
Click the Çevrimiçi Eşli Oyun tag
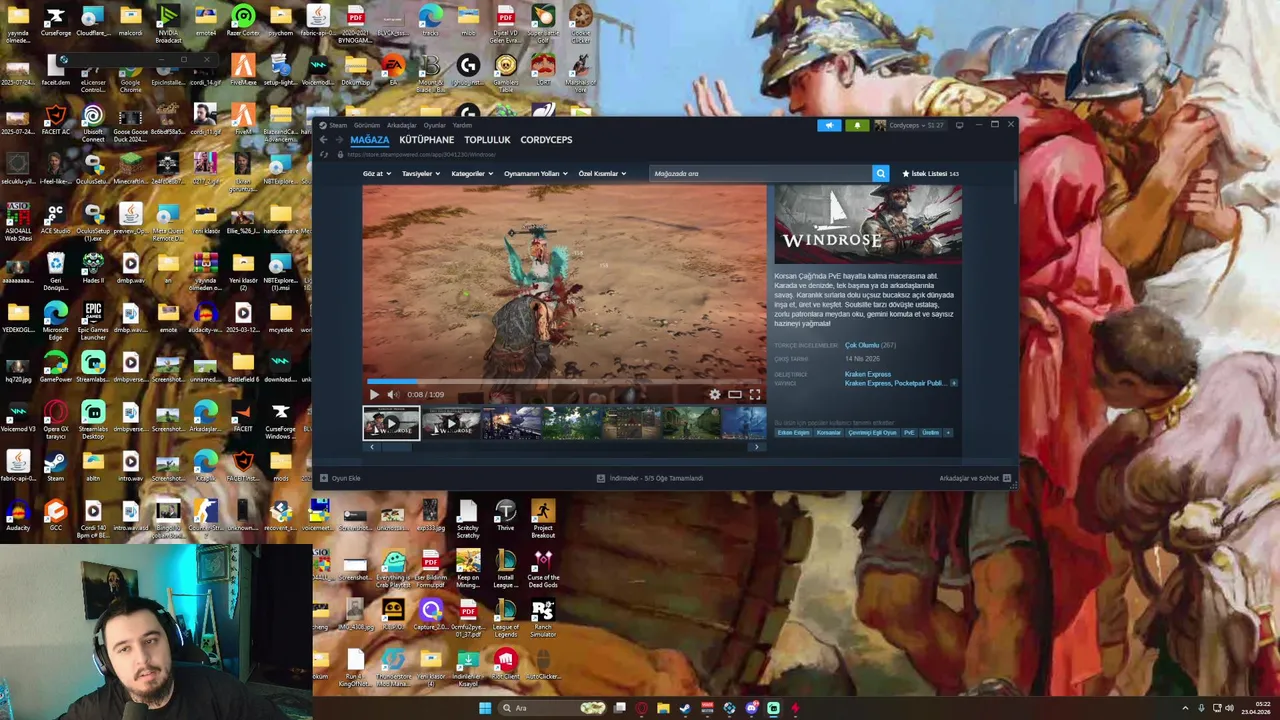(872, 433)
